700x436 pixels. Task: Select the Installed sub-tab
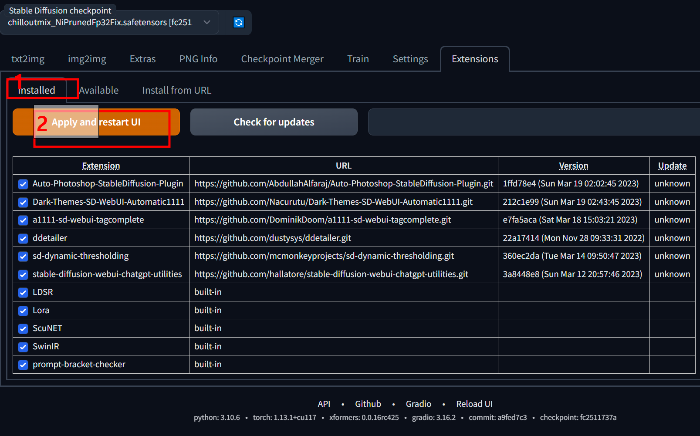[37, 90]
